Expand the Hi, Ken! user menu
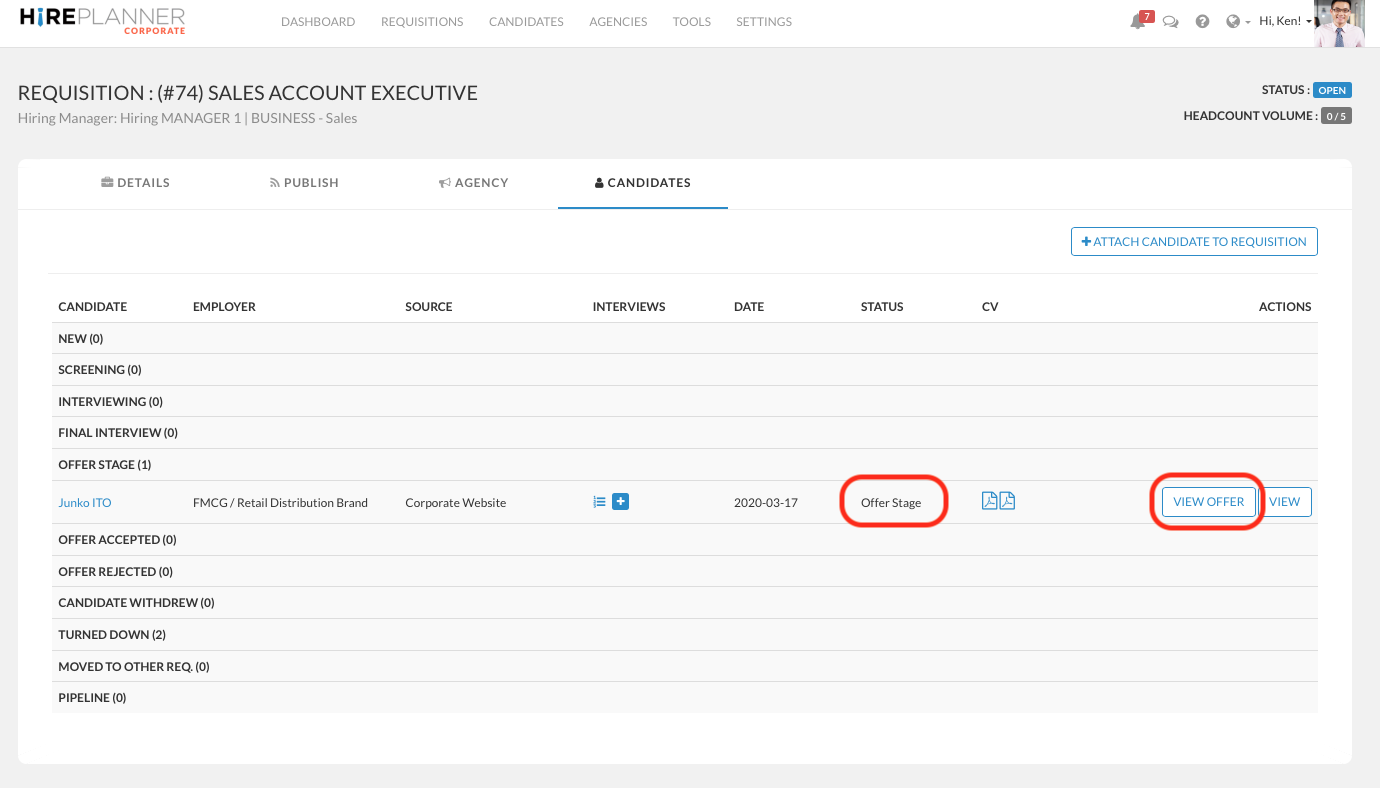The width and height of the screenshot is (1380, 788). pos(1285,22)
